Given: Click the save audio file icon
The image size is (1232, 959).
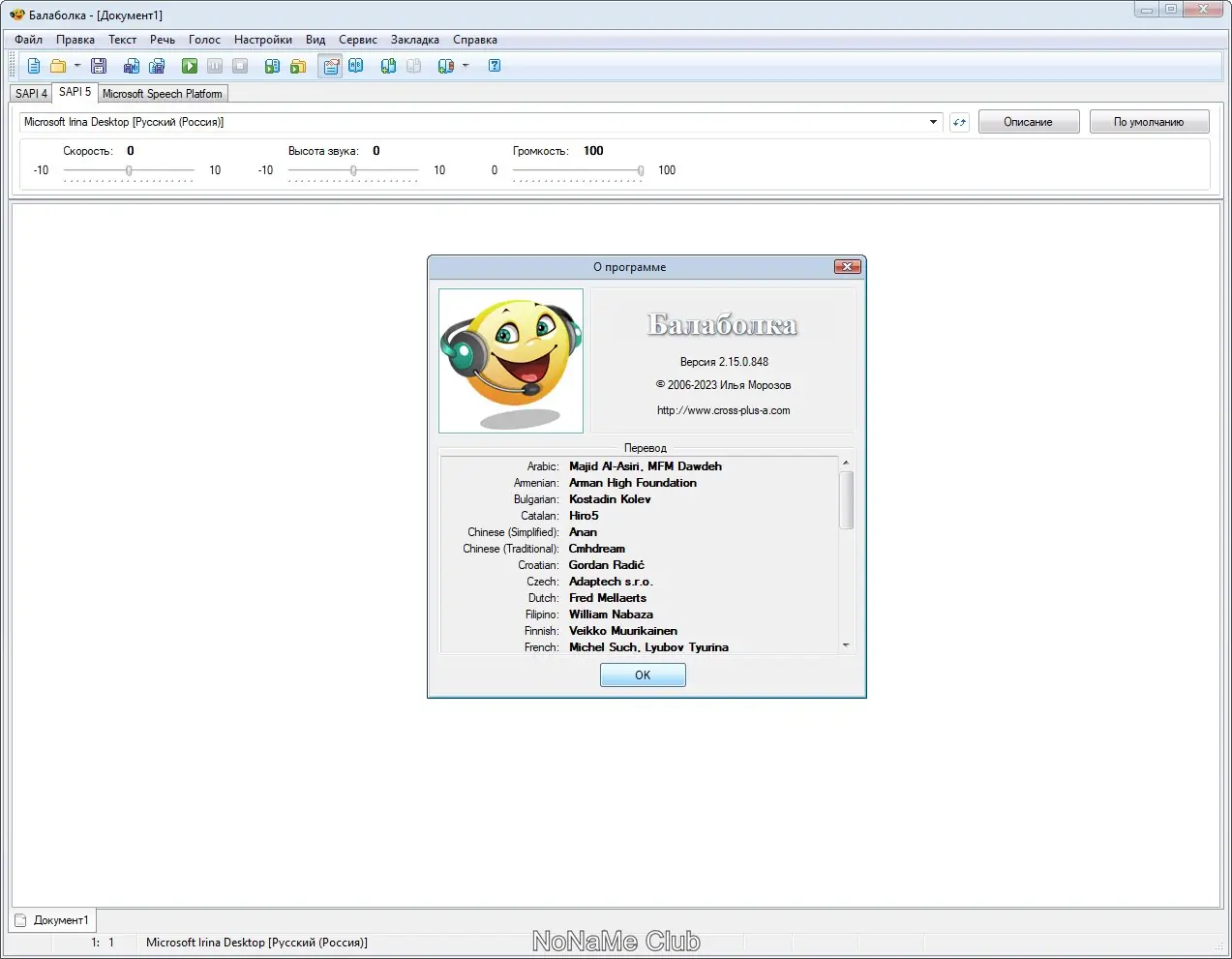Looking at the screenshot, I should [132, 66].
